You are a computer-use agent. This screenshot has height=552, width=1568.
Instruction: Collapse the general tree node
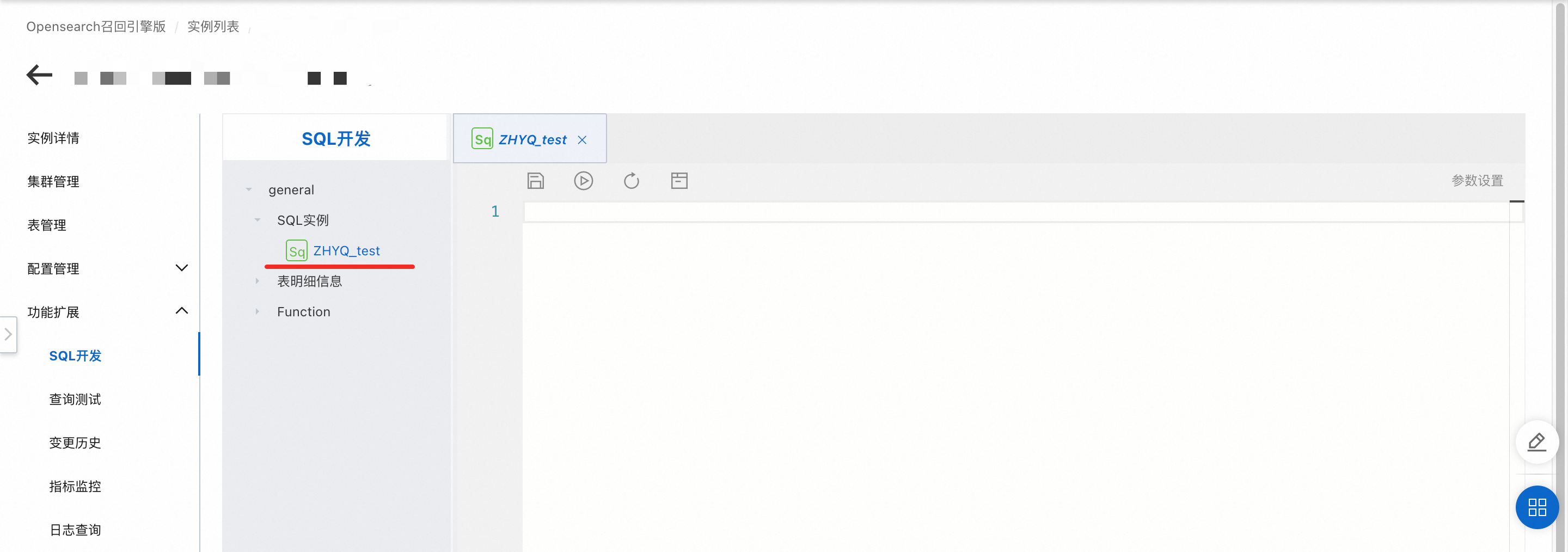click(249, 190)
